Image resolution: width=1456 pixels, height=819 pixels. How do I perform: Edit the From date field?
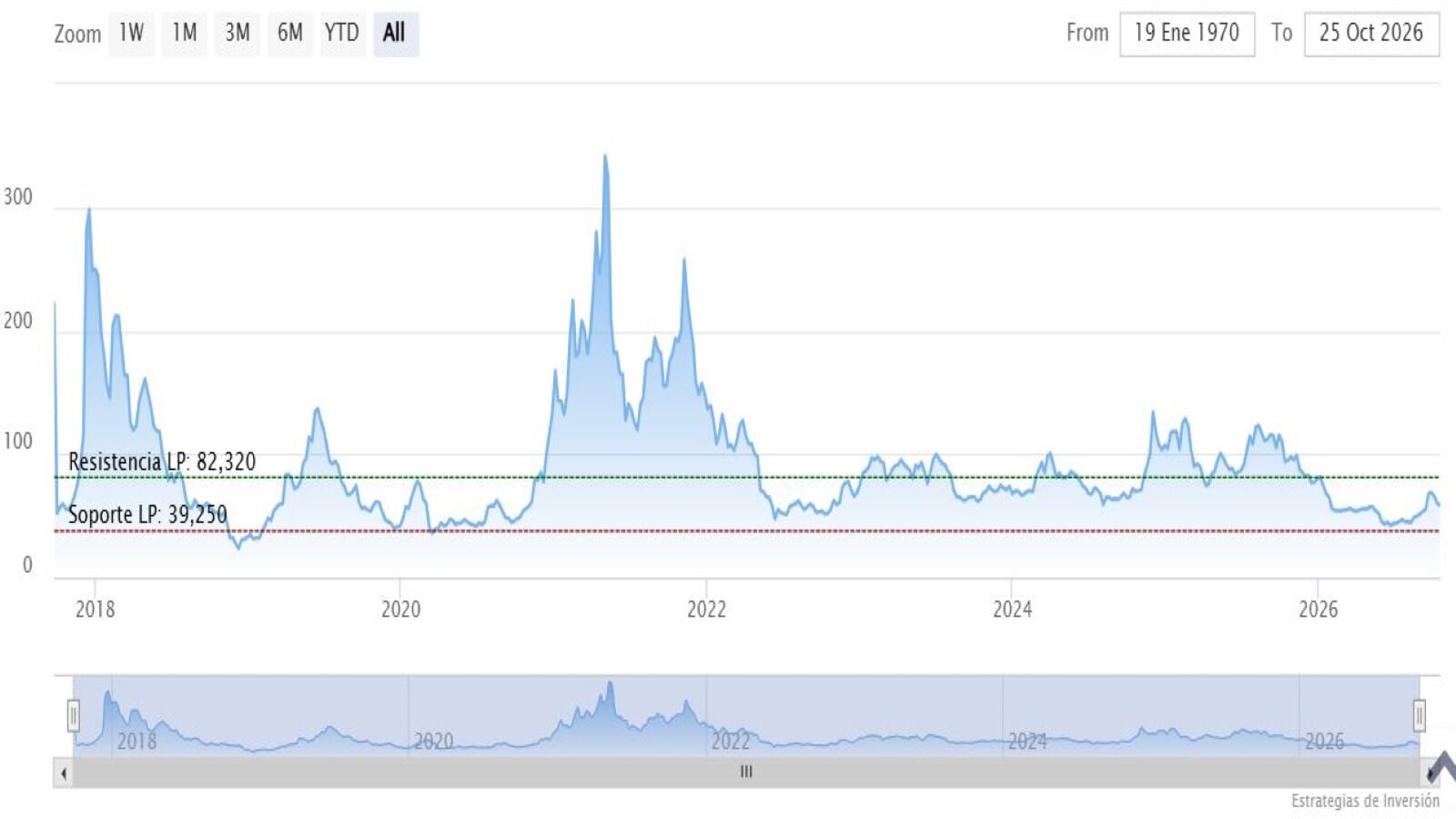coord(1187,34)
